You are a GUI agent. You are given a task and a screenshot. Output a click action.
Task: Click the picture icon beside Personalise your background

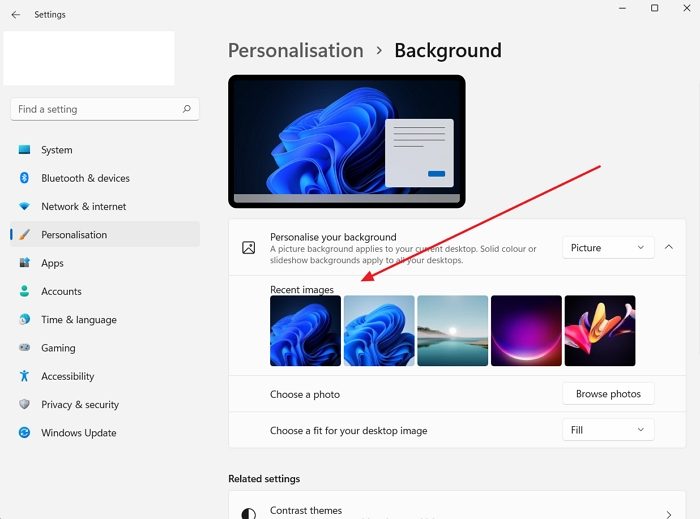click(x=249, y=248)
